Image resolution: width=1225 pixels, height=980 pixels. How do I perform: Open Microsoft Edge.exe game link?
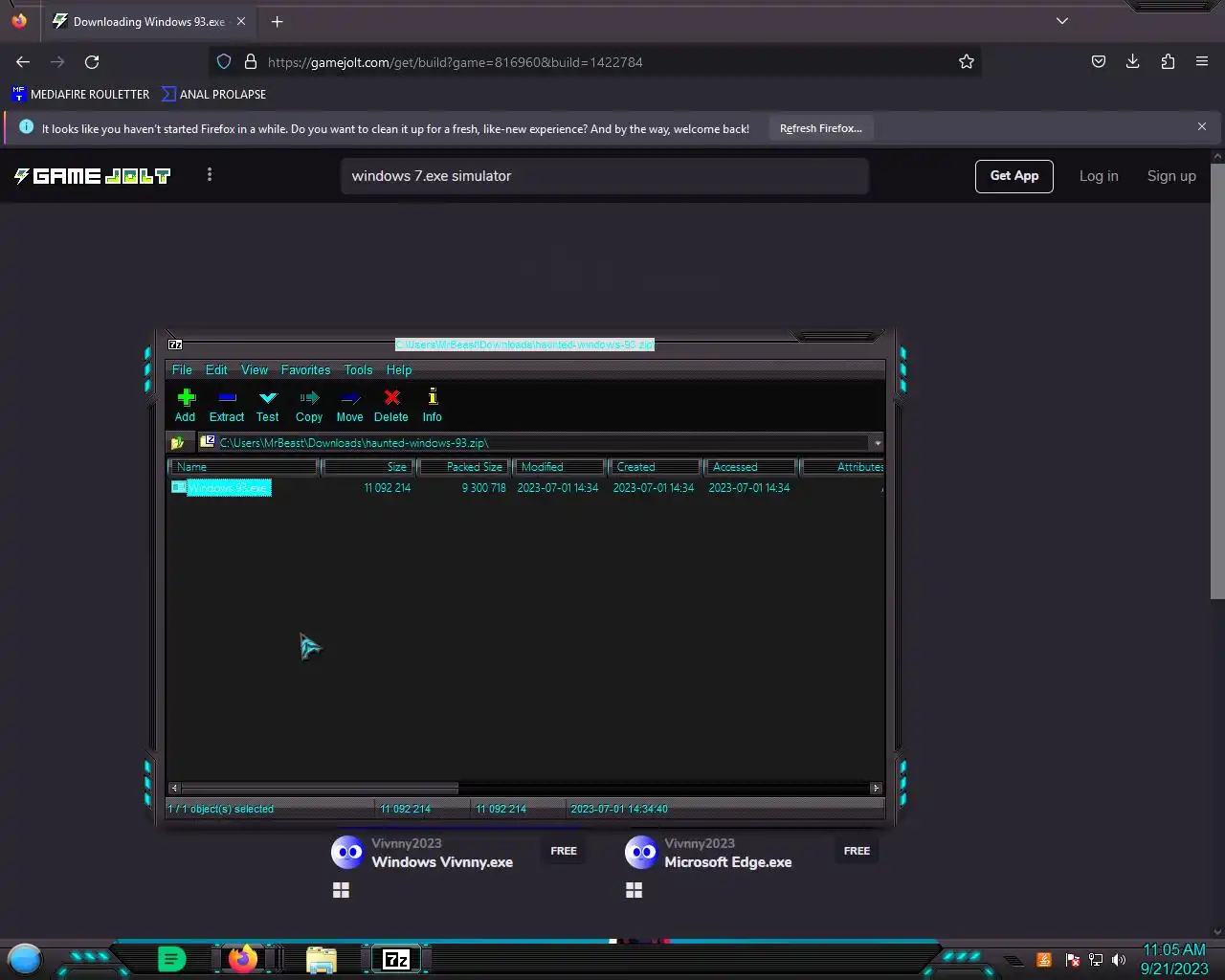pyautogui.click(x=728, y=862)
